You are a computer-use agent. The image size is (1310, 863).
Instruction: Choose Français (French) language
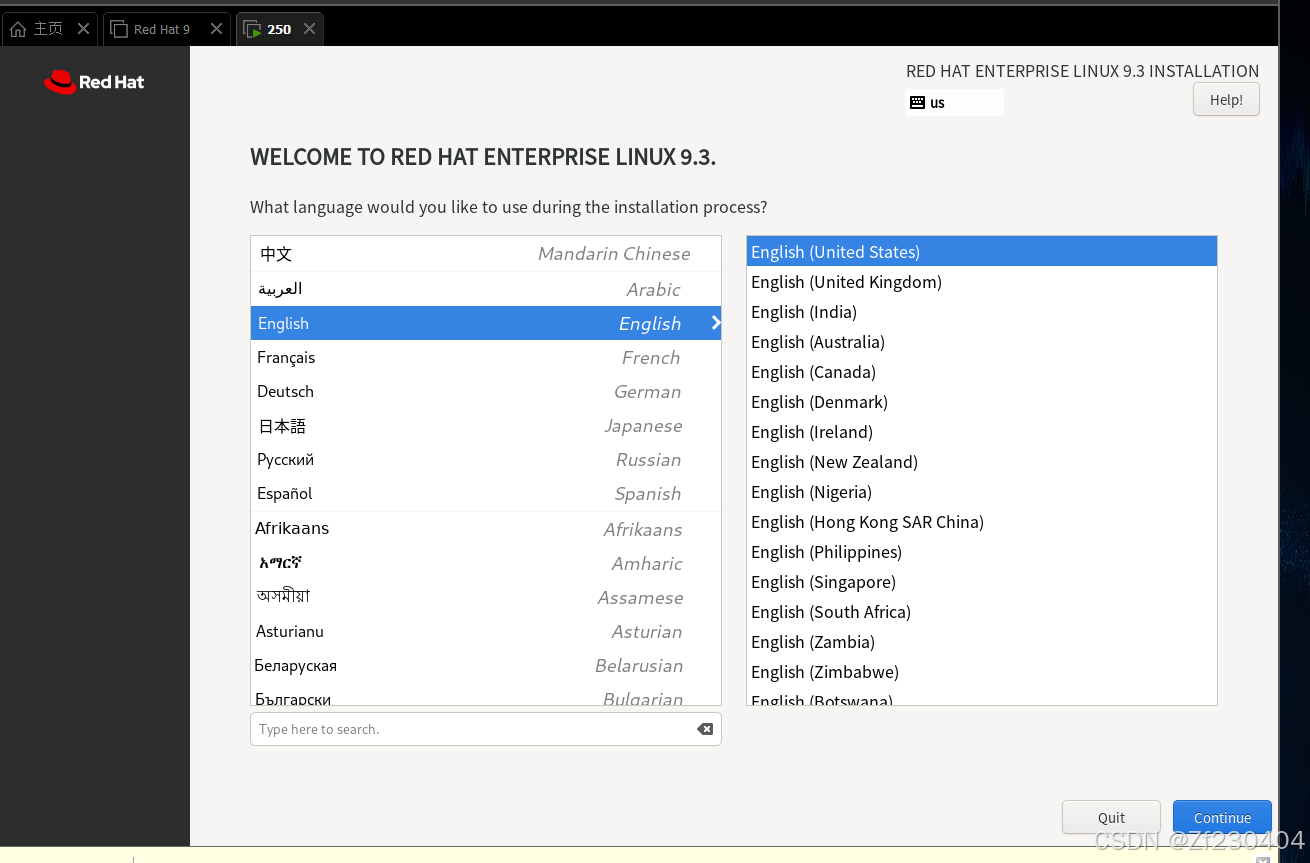click(485, 357)
